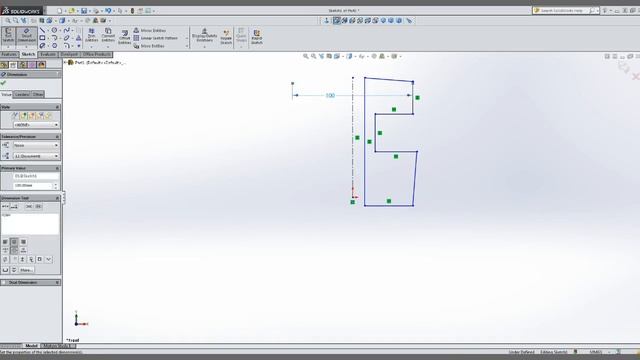Insert the centerline symbol
The image size is (640, 360).
point(31,259)
